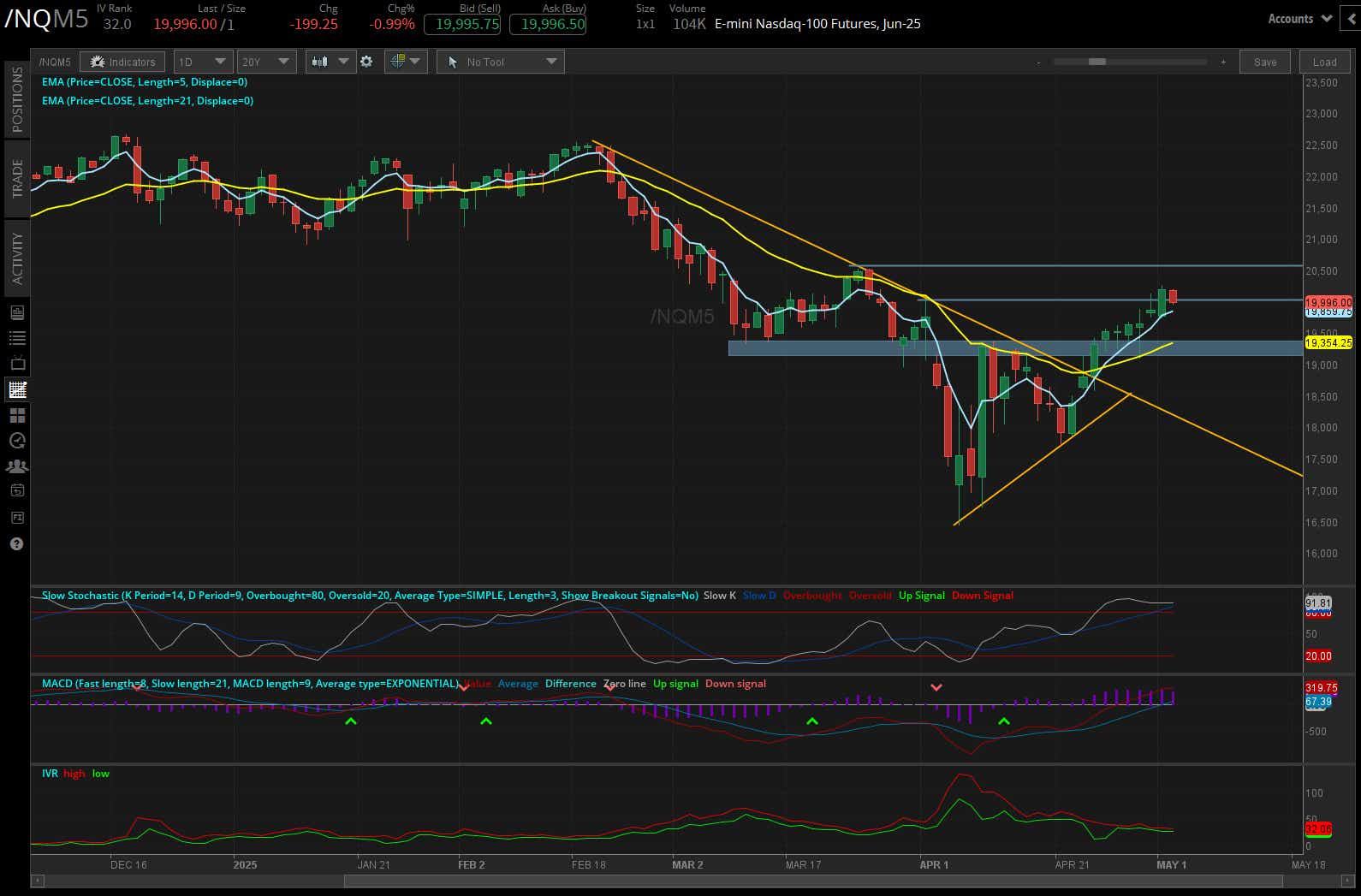This screenshot has height=896, width=1361.
Task: Select the EMA Length=5 study label
Action: click(x=145, y=82)
